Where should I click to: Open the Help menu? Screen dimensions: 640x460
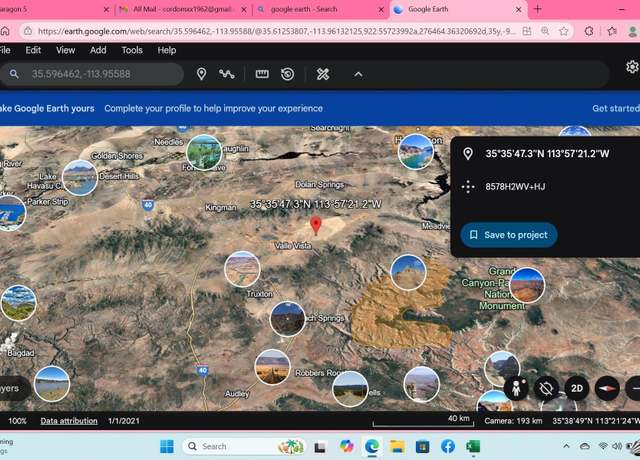click(x=167, y=50)
